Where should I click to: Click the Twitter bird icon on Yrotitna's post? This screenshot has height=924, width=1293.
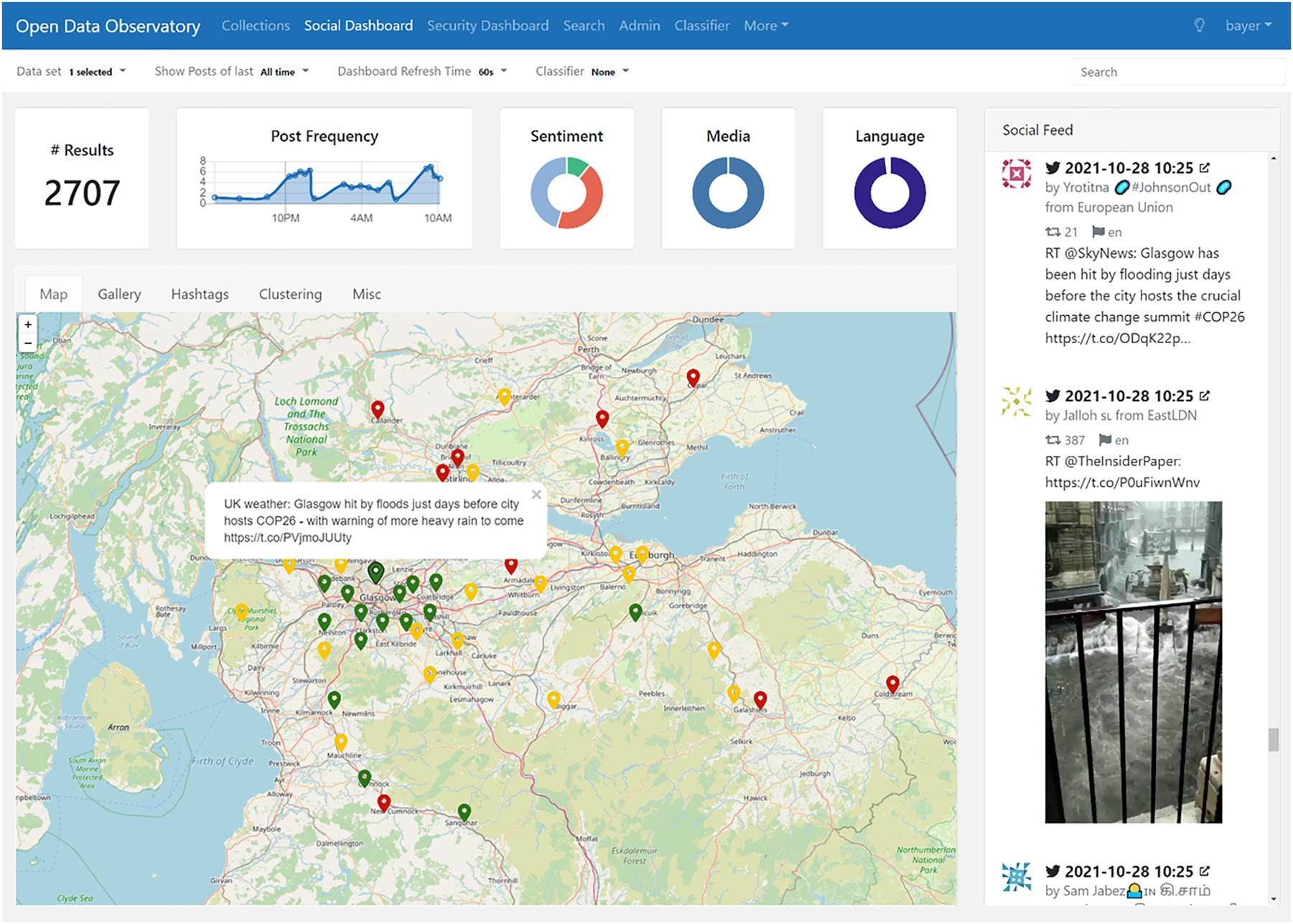(x=1053, y=167)
